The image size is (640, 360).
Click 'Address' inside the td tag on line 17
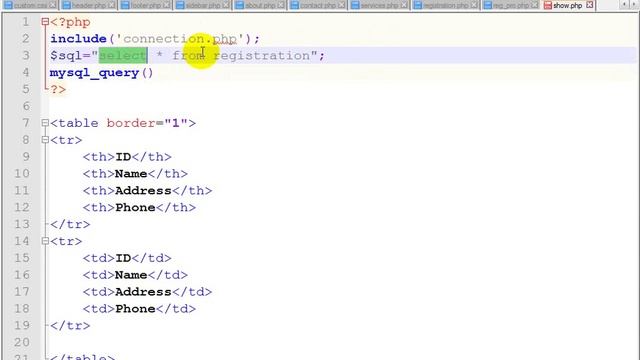pos(143,292)
